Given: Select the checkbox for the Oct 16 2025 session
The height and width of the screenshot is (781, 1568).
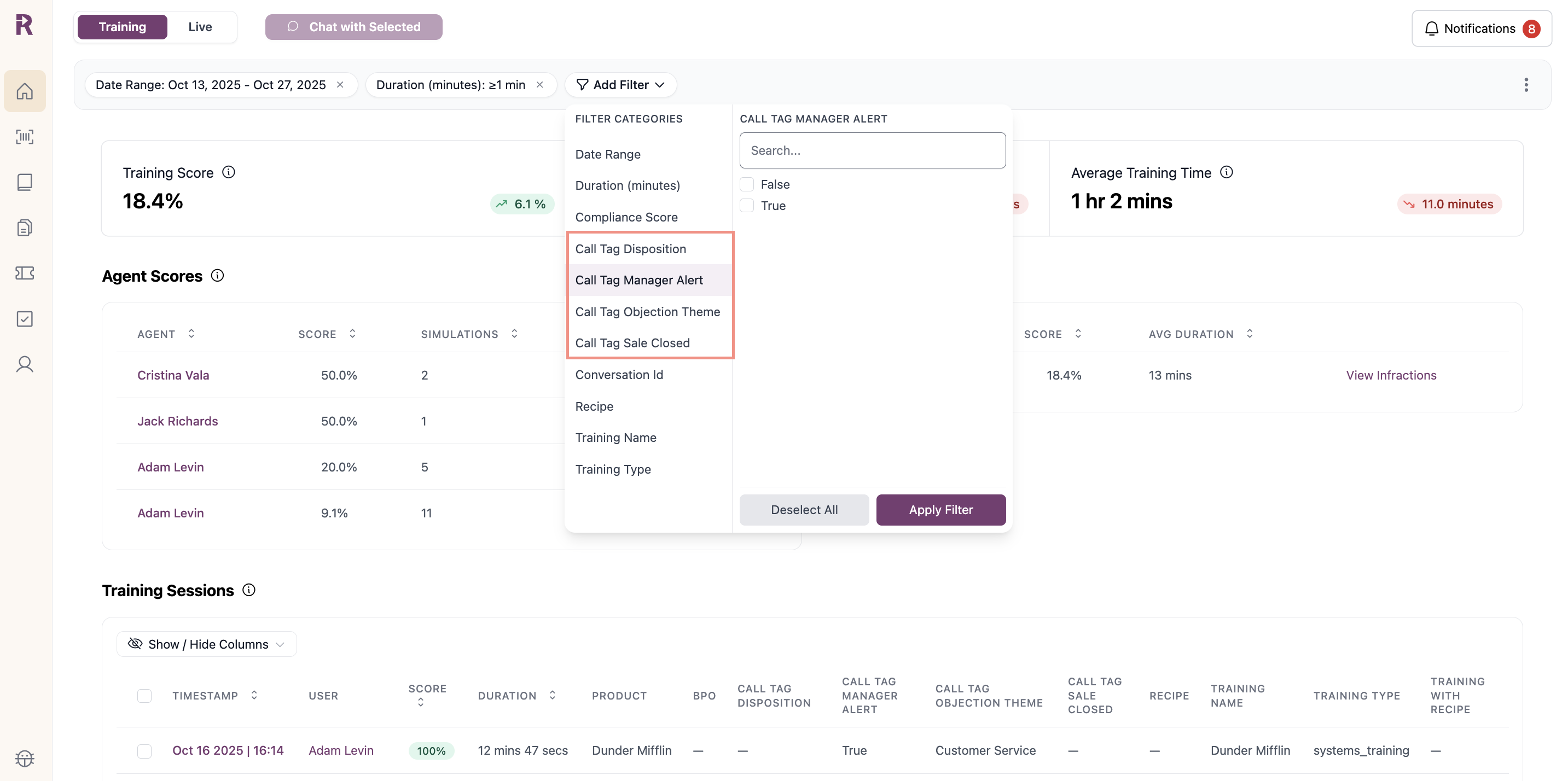Looking at the screenshot, I should pyautogui.click(x=144, y=751).
